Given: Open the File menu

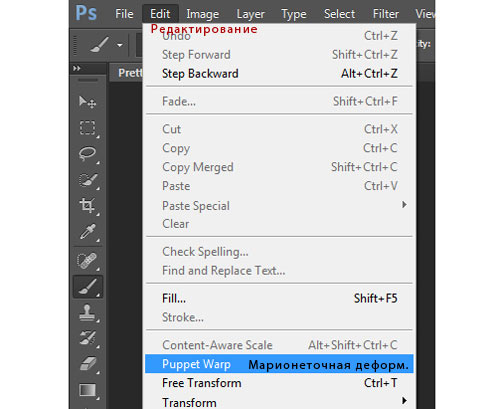Looking at the screenshot, I should (124, 14).
